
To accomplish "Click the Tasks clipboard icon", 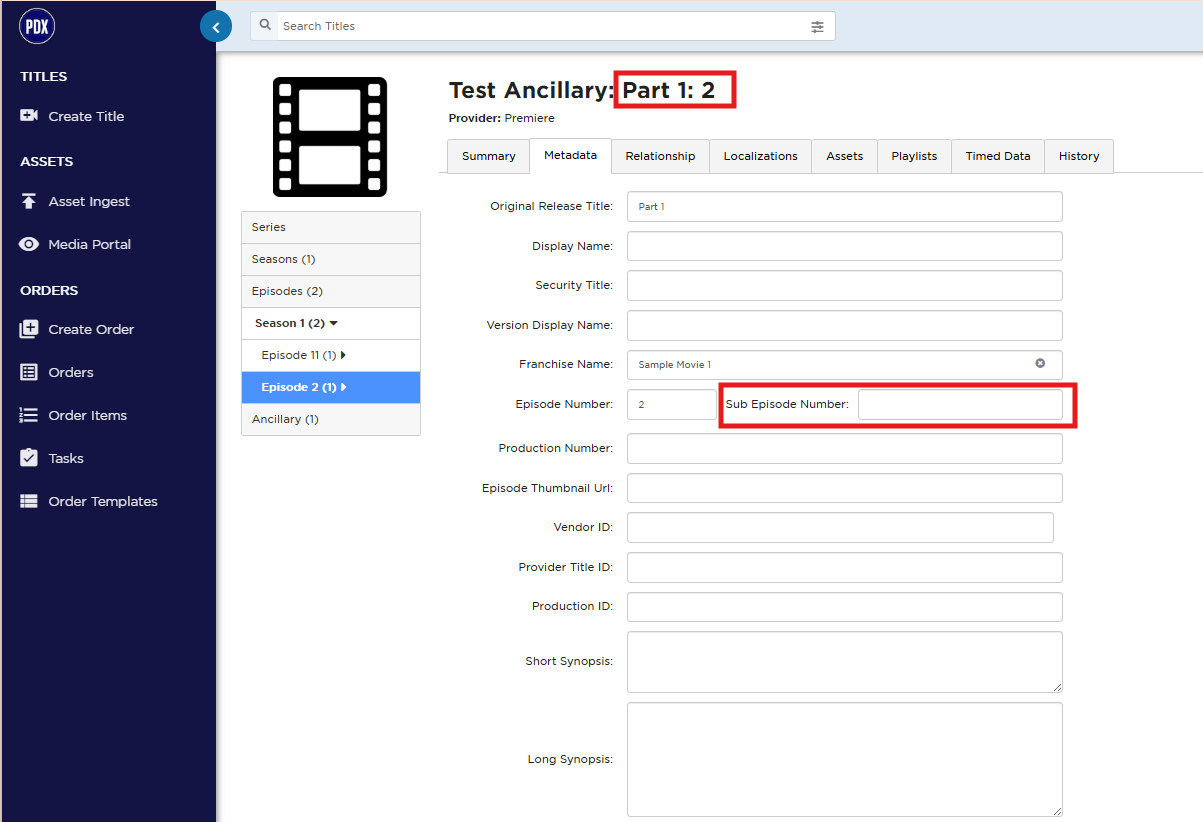I will pyautogui.click(x=29, y=458).
